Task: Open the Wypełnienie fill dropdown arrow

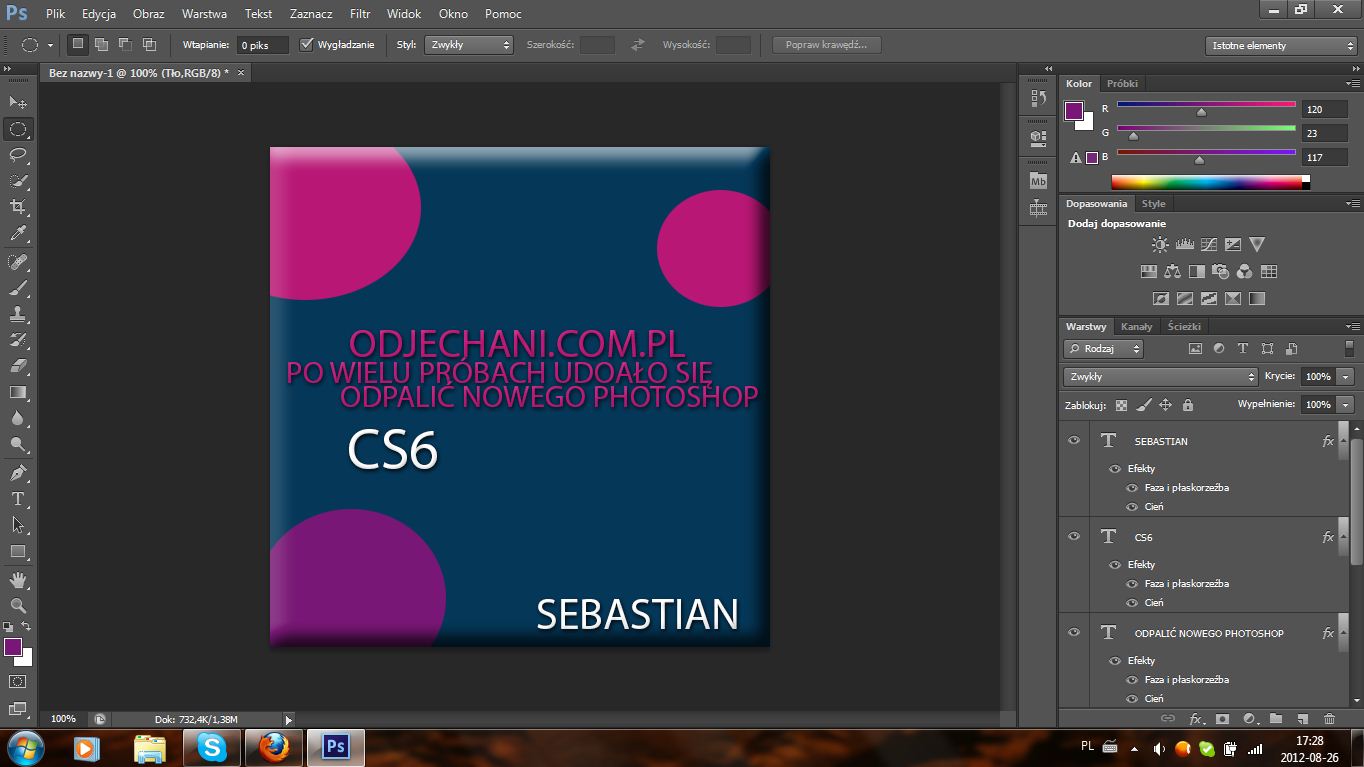Action: pyautogui.click(x=1346, y=404)
